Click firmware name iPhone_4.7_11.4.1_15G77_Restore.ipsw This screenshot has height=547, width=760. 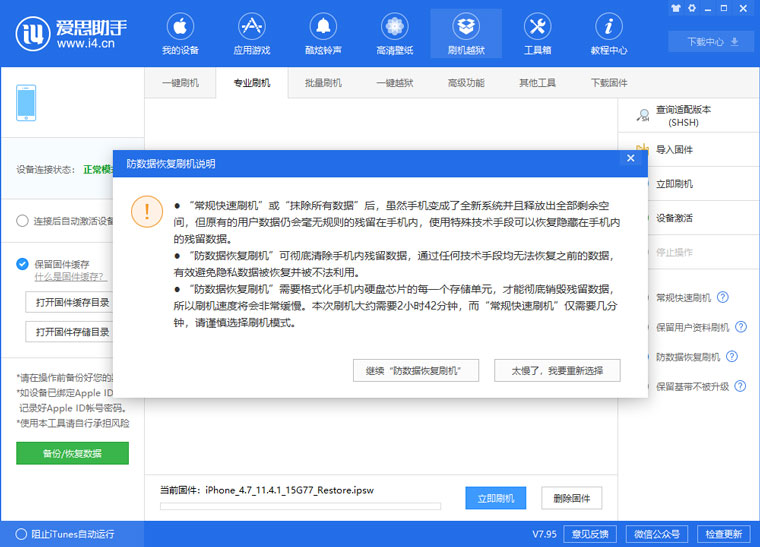[x=289, y=490]
